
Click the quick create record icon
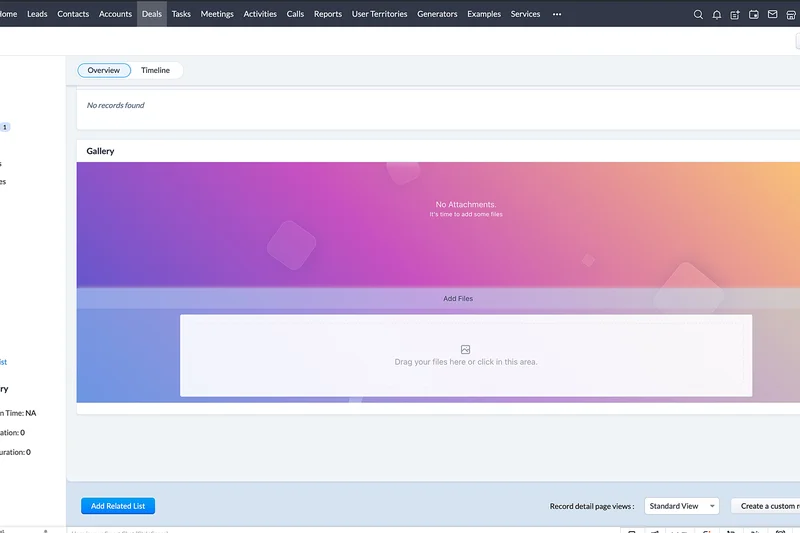tap(735, 14)
